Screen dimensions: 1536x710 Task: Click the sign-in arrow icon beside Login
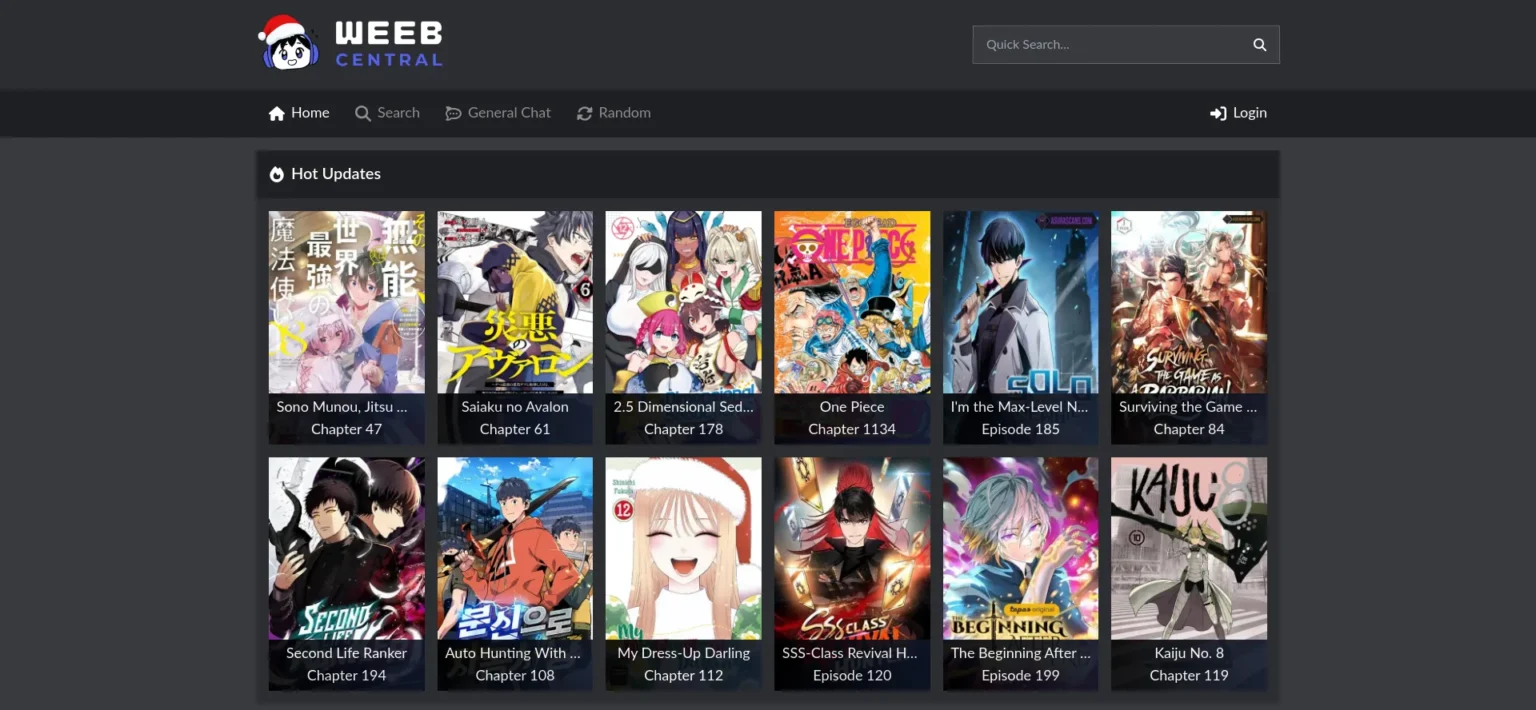(1218, 113)
